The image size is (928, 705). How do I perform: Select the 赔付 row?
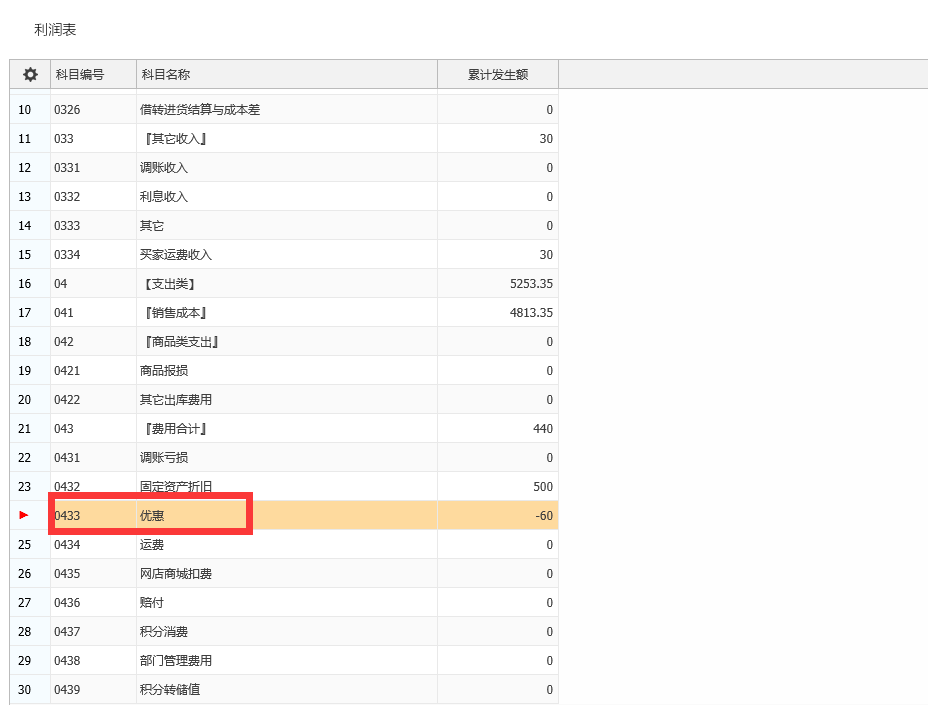284,603
